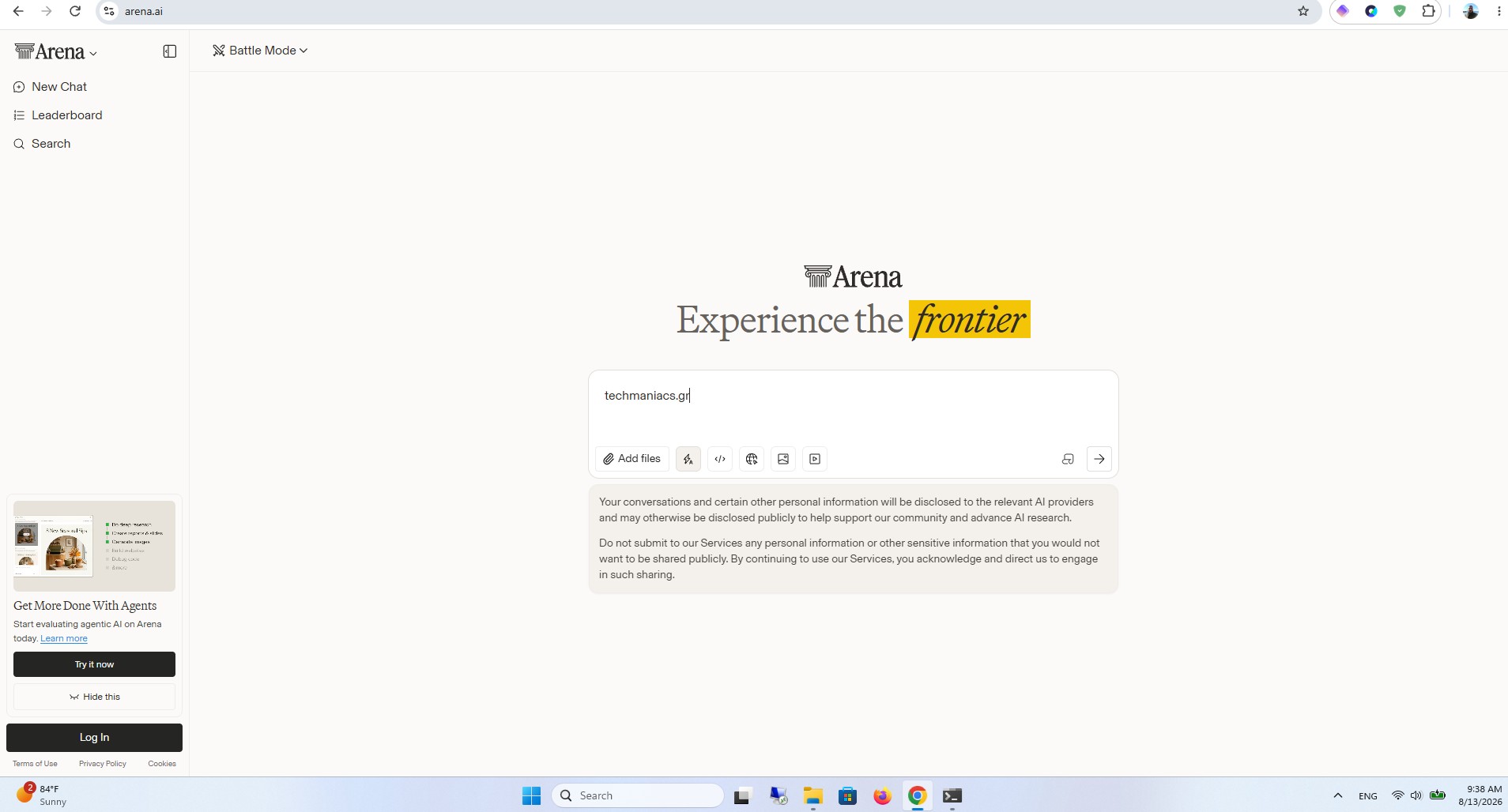Viewport: 1508px width, 812px height.
Task: Click the chat bubbles icon beside send
Action: click(x=1068, y=459)
